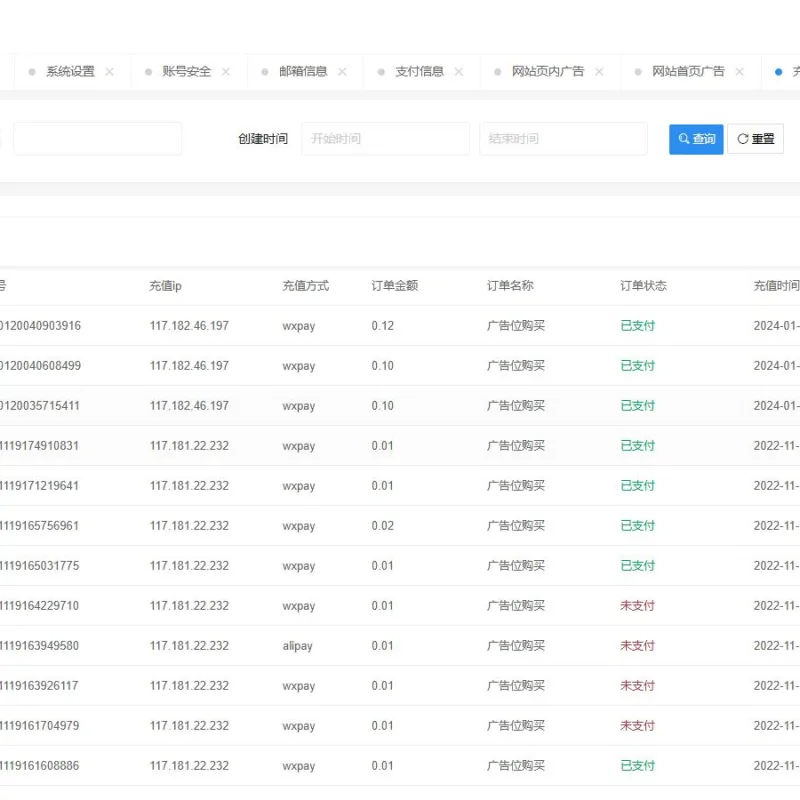Image resolution: width=800 pixels, height=800 pixels.
Task: Click 广告位购买 in order 0120035715411 row
Action: click(516, 406)
